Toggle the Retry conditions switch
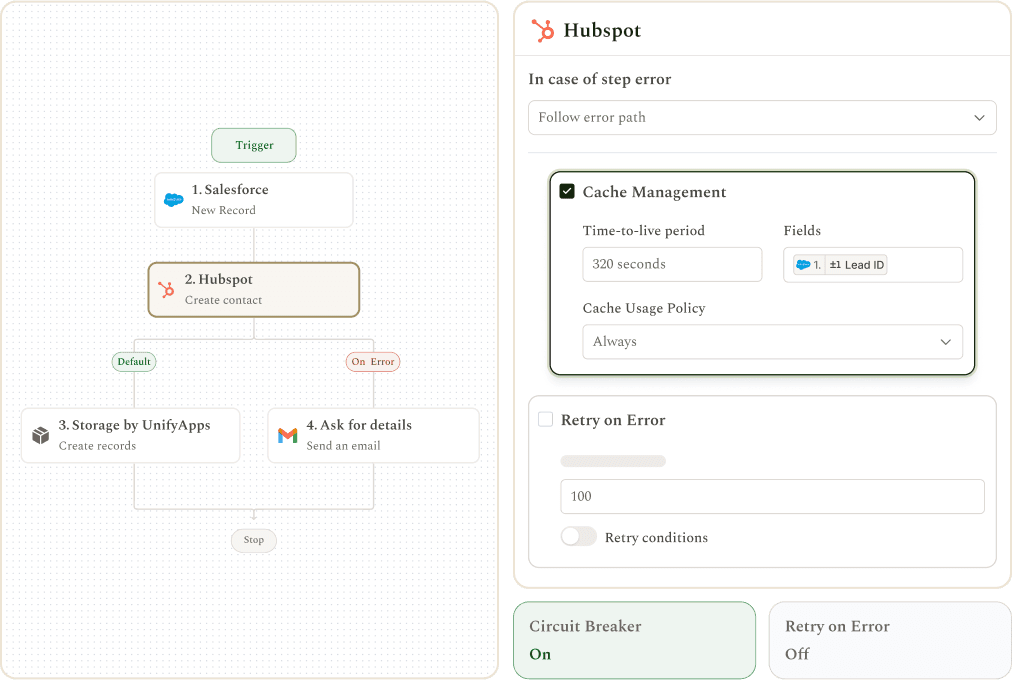The width and height of the screenshot is (1012, 680). click(x=578, y=537)
